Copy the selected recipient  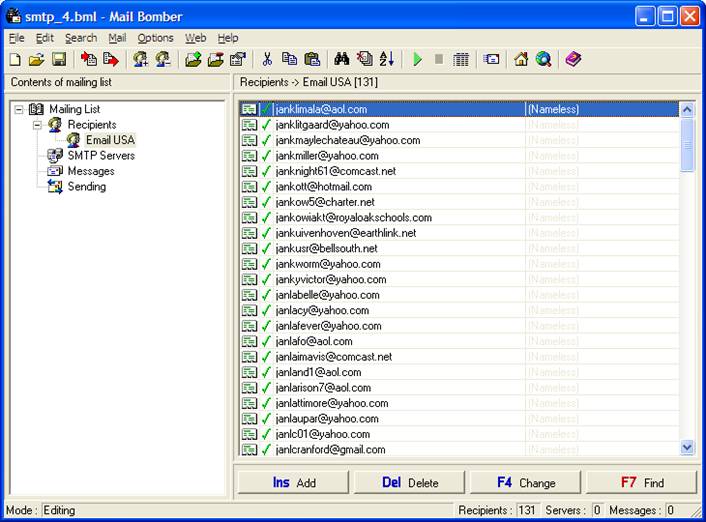[x=290, y=59]
